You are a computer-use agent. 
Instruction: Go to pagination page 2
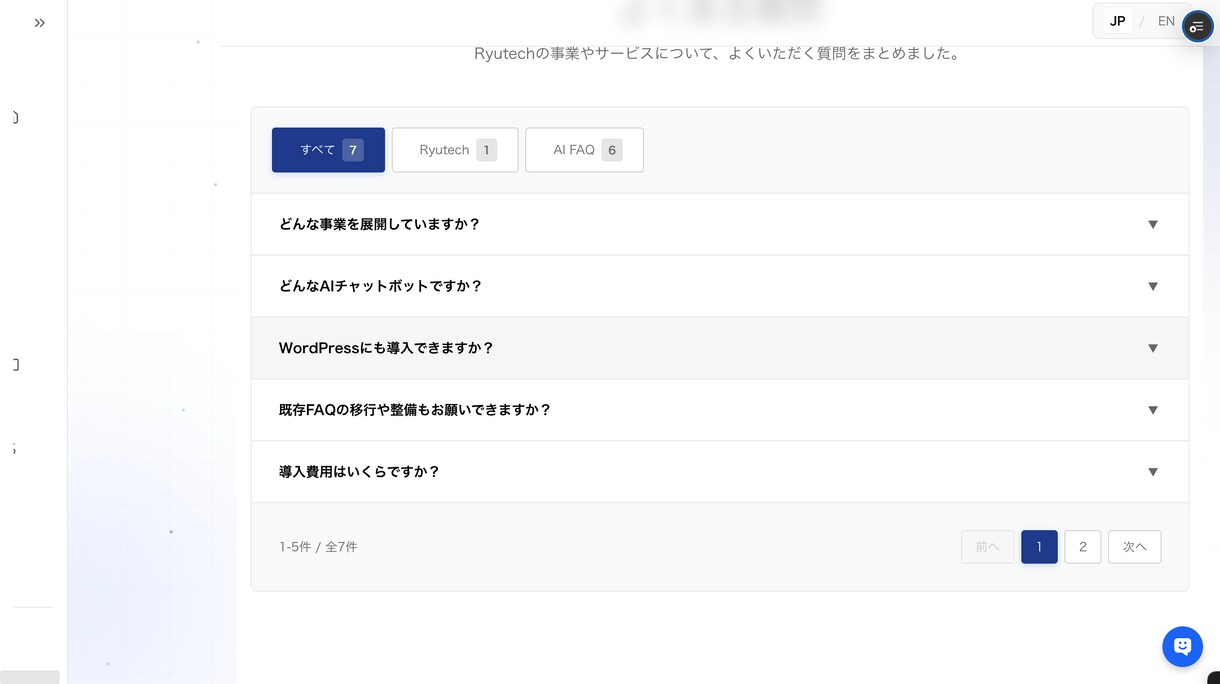tap(1083, 547)
